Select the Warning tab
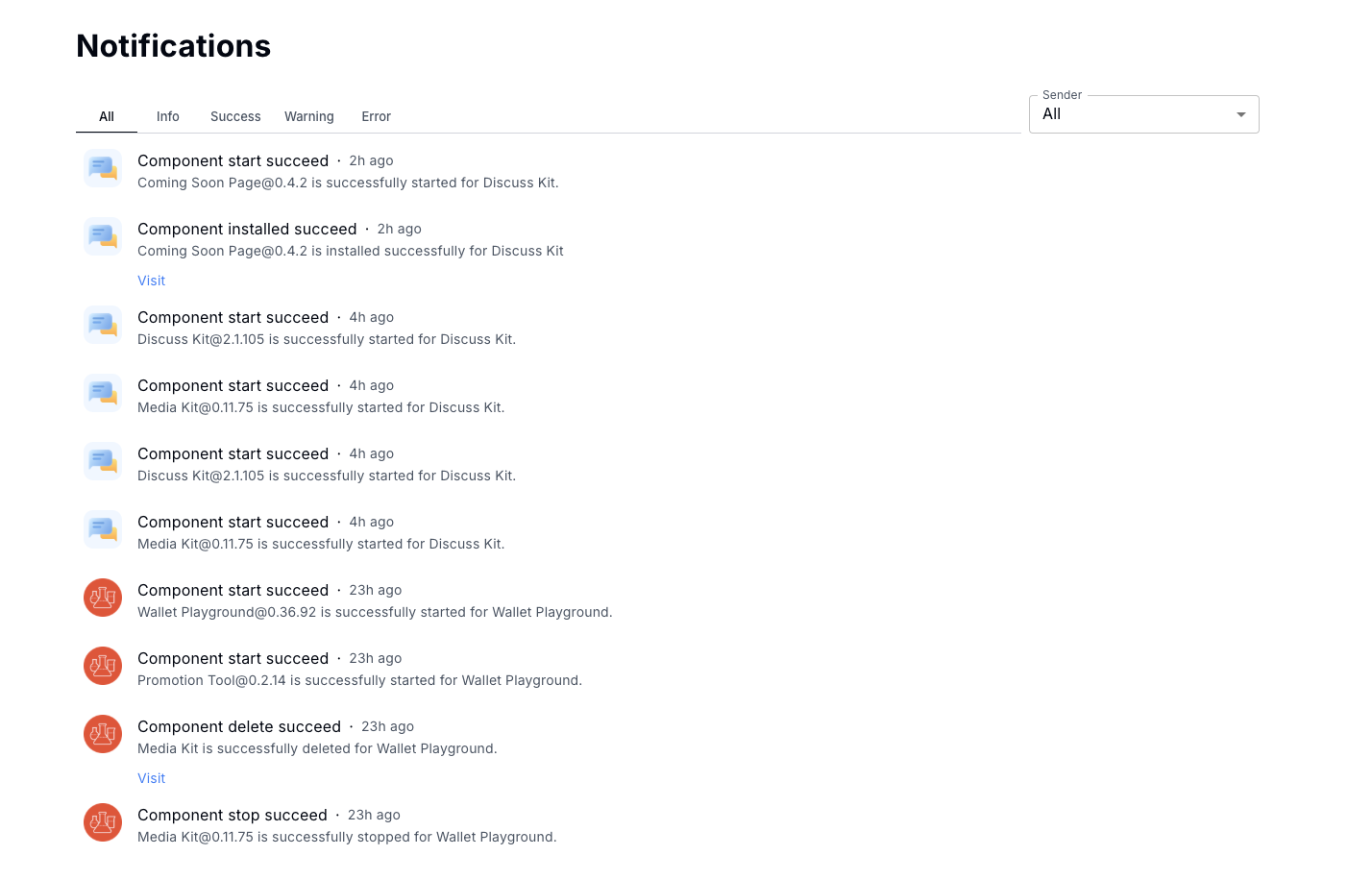The width and height of the screenshot is (1372, 880). (309, 116)
